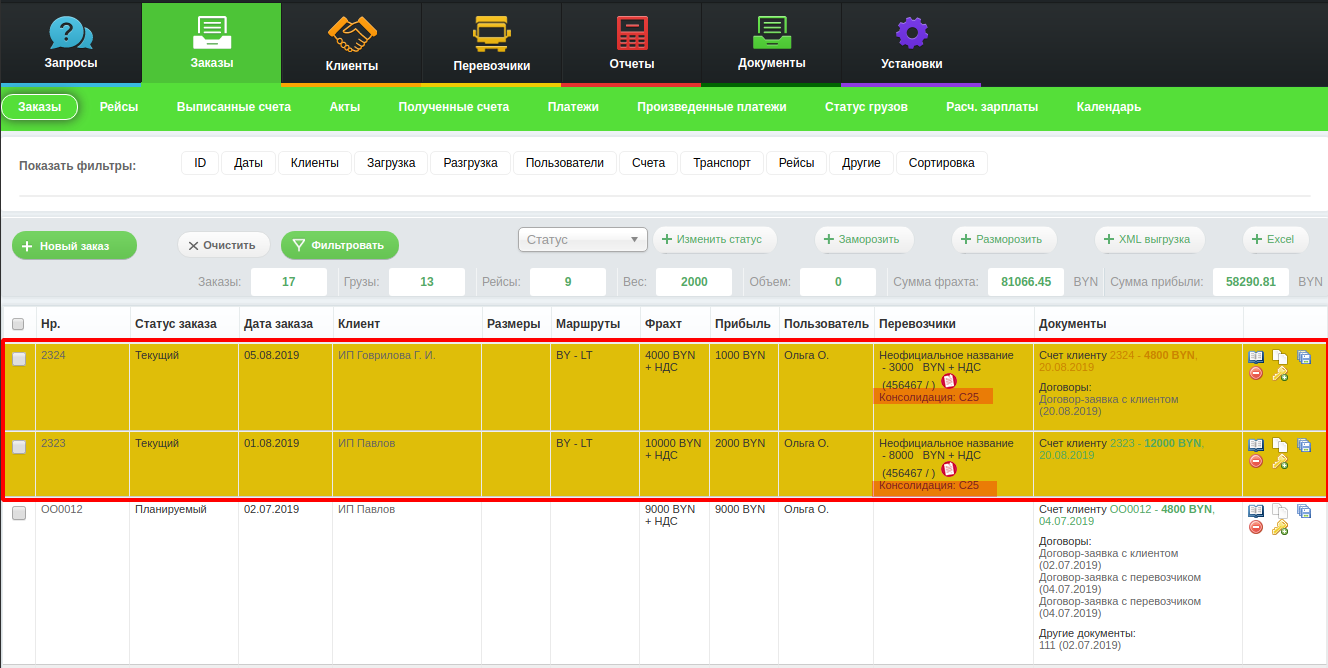Select the checkbox for order 2323

18,448
